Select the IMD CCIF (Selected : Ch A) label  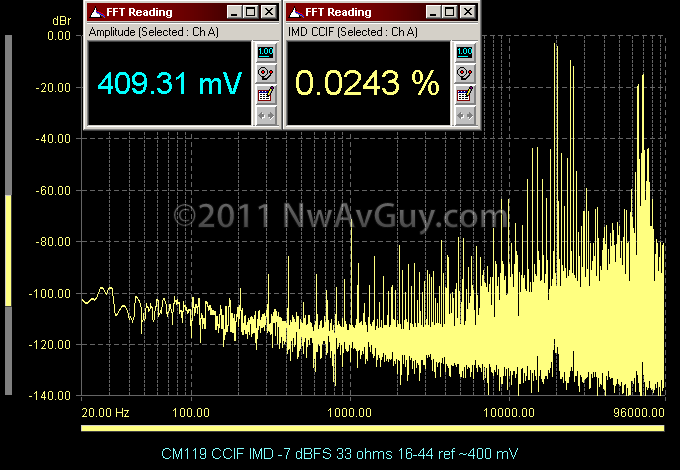click(353, 32)
